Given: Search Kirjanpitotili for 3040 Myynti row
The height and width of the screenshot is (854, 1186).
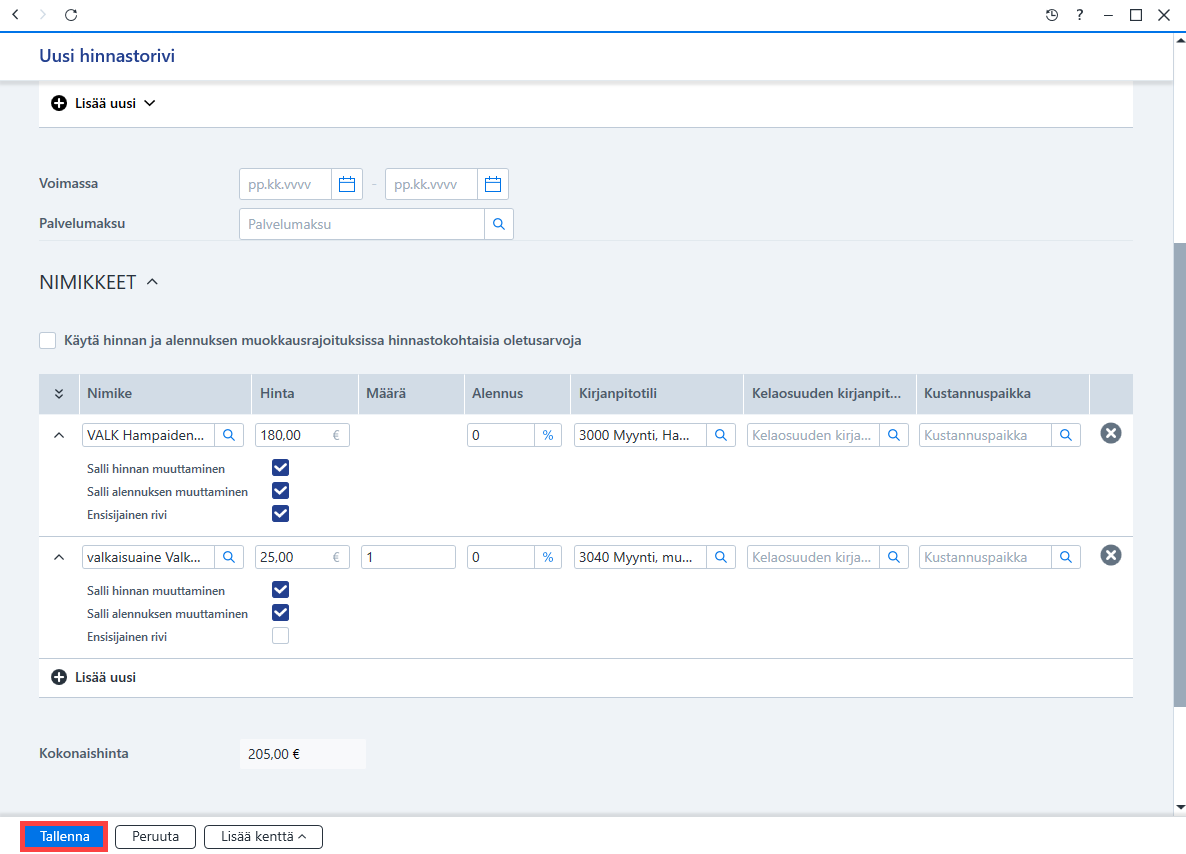Looking at the screenshot, I should (x=721, y=557).
